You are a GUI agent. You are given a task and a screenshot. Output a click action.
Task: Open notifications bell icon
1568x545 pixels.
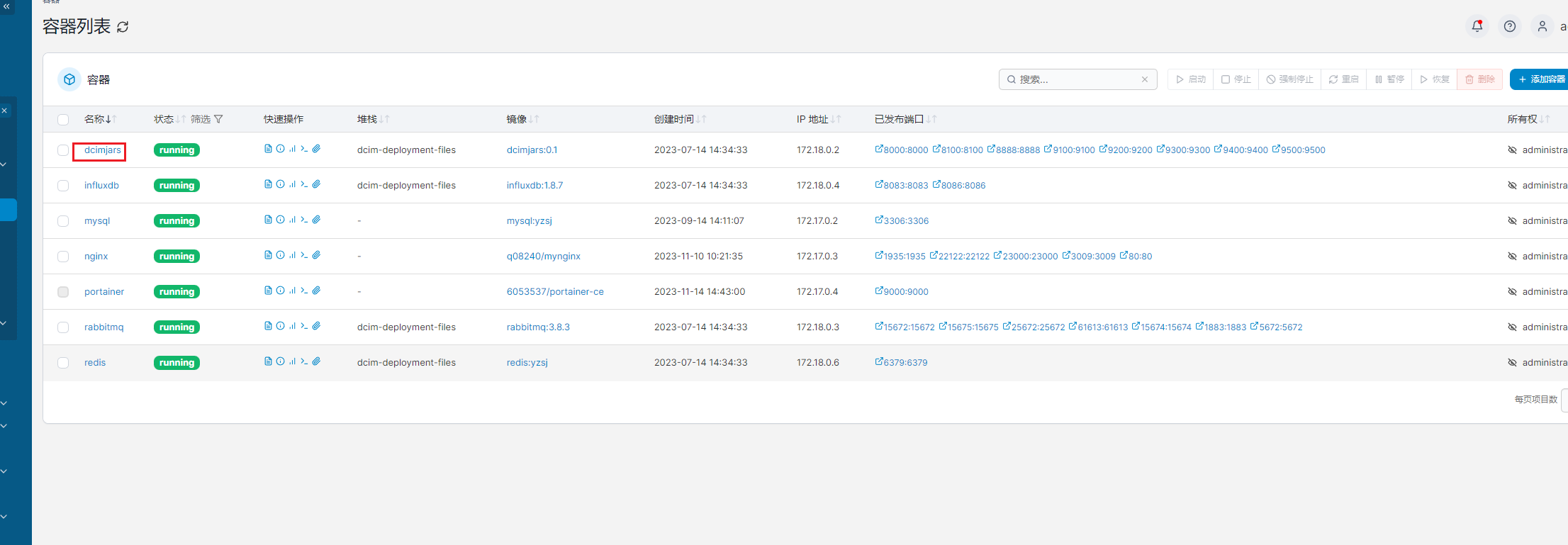click(x=1477, y=26)
